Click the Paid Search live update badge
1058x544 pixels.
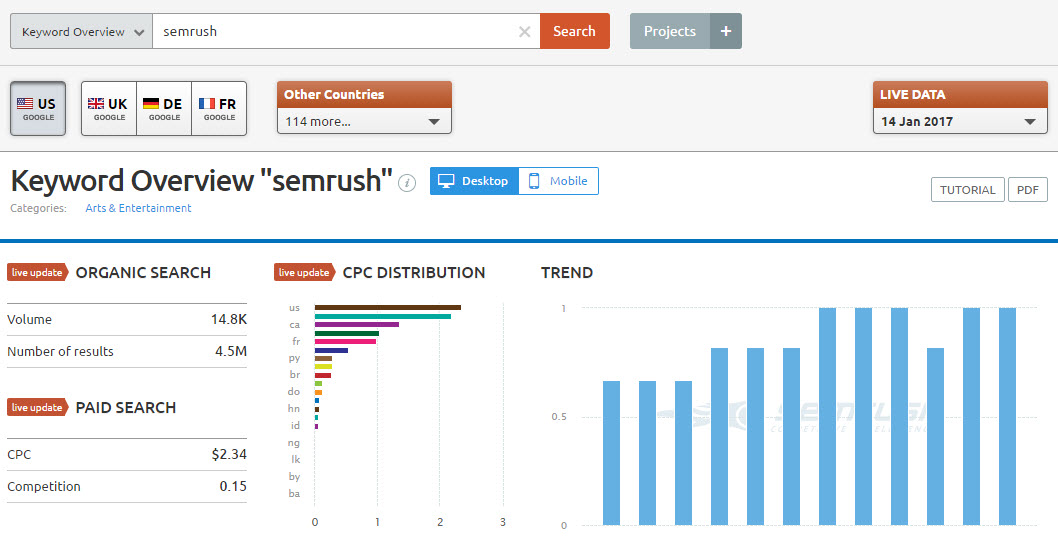(x=38, y=408)
